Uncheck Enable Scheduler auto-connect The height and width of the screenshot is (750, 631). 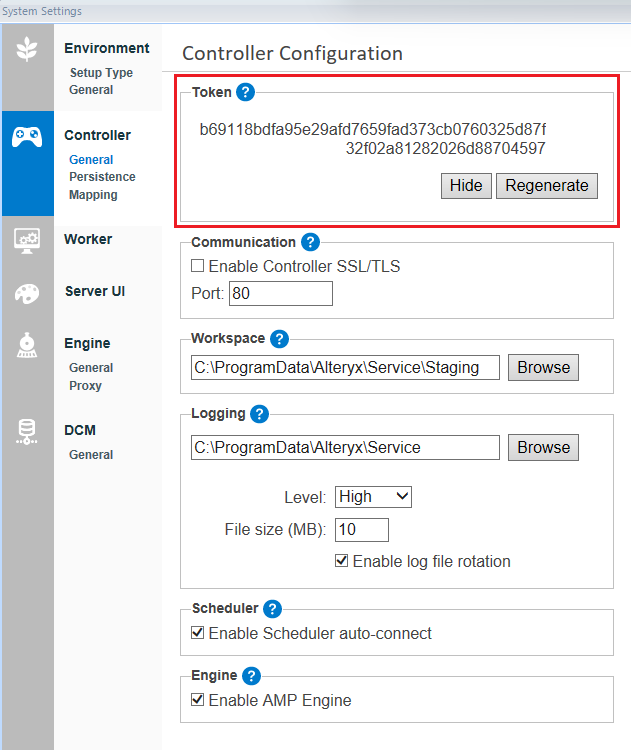click(x=198, y=633)
